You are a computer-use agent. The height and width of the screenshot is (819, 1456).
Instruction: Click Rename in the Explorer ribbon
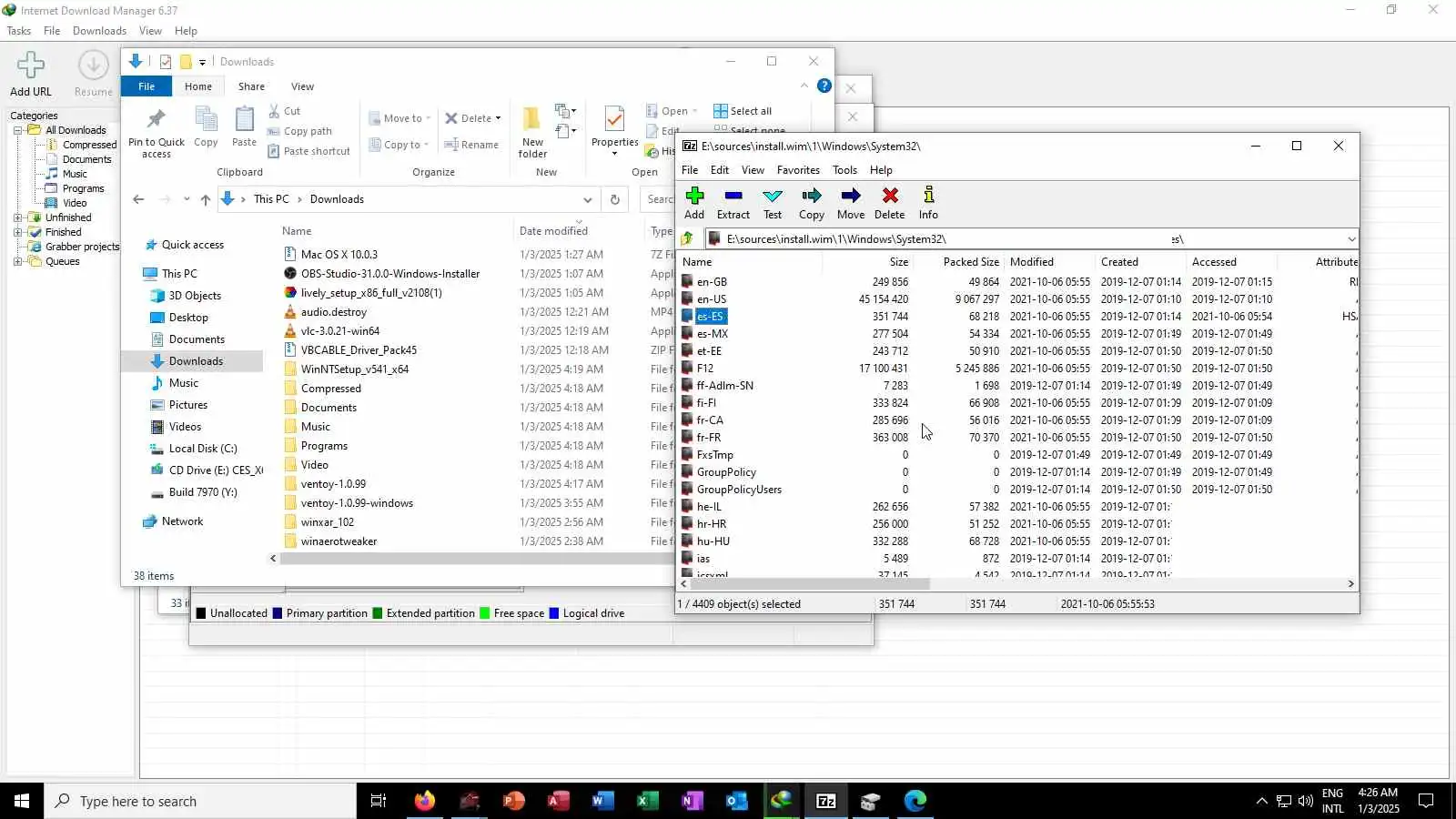click(471, 145)
